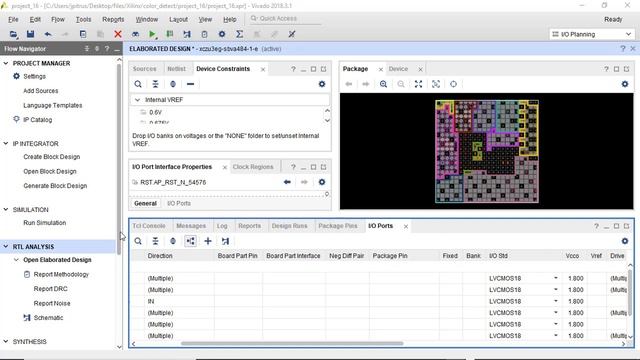Open the I/O Planning layout dropdown
The height and width of the screenshot is (360, 640).
click(x=592, y=34)
